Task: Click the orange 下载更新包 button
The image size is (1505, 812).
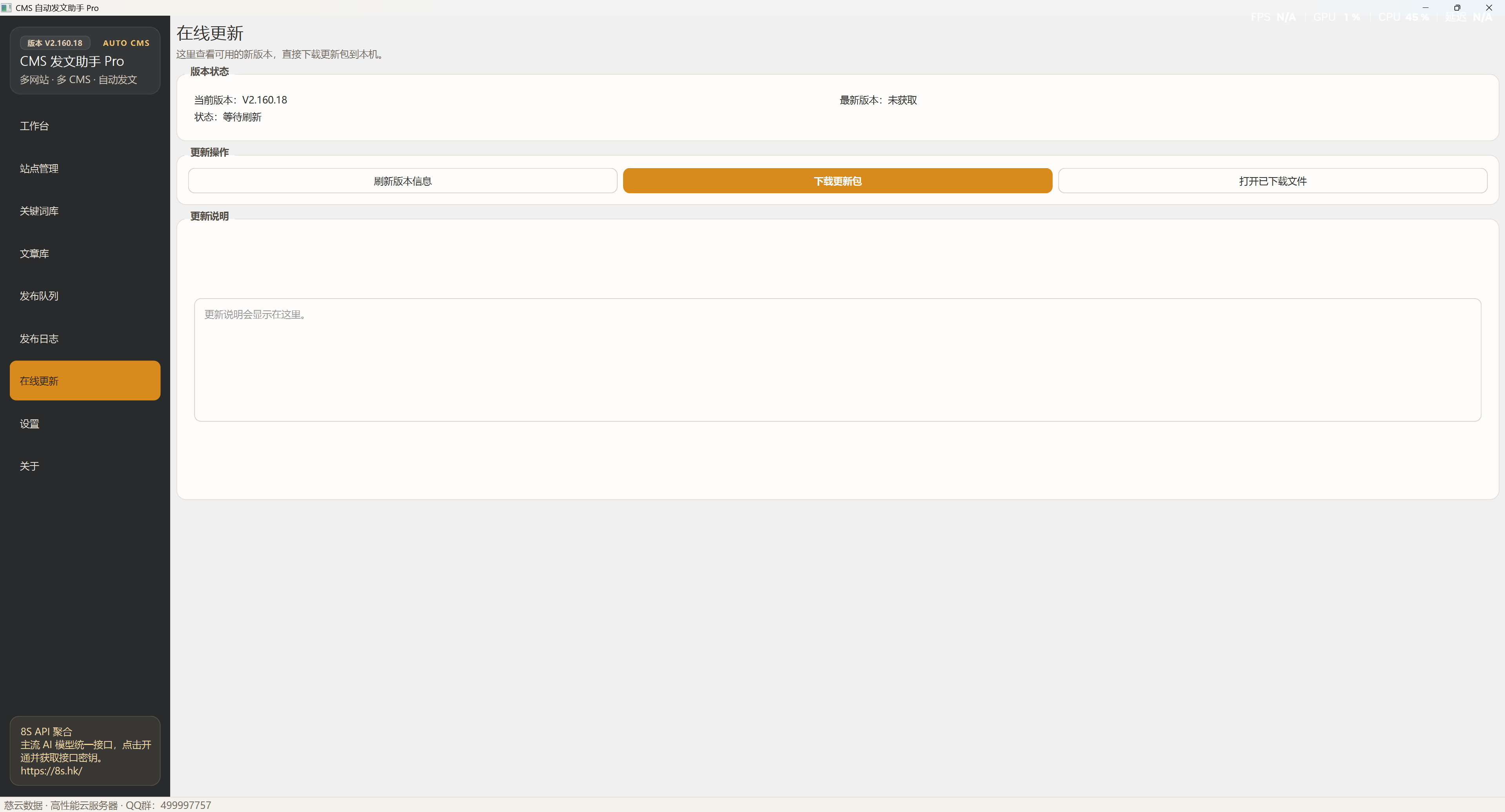Action: (x=837, y=181)
